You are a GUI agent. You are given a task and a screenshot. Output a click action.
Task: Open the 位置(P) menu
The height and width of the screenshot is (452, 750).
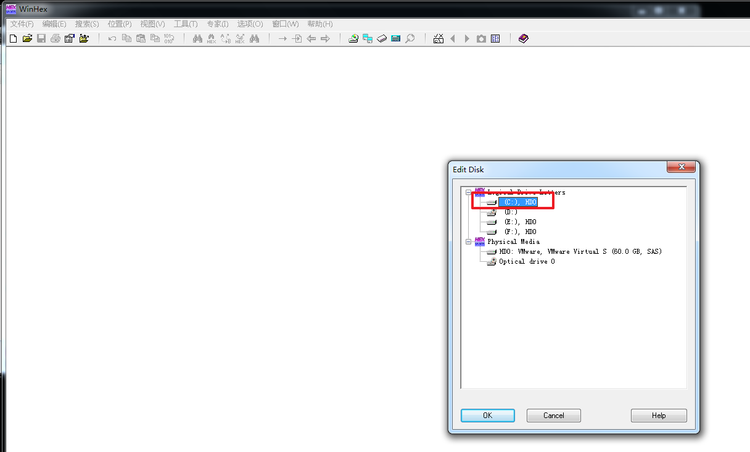tap(120, 24)
